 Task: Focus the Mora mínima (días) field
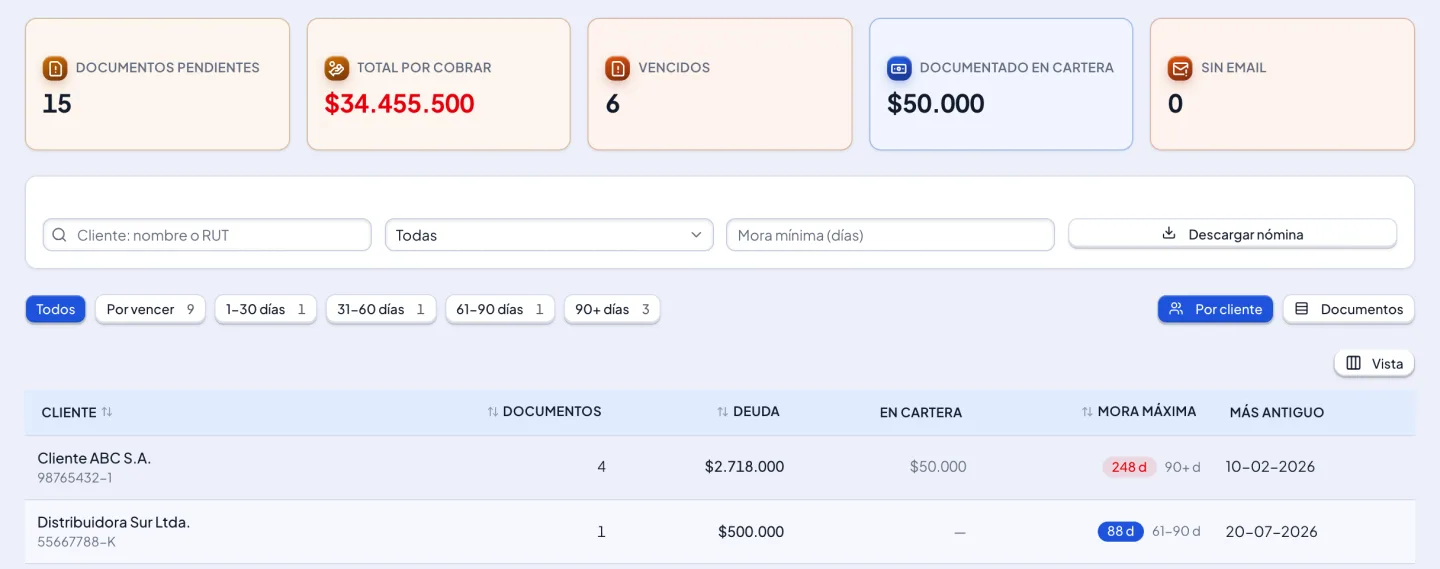890,235
